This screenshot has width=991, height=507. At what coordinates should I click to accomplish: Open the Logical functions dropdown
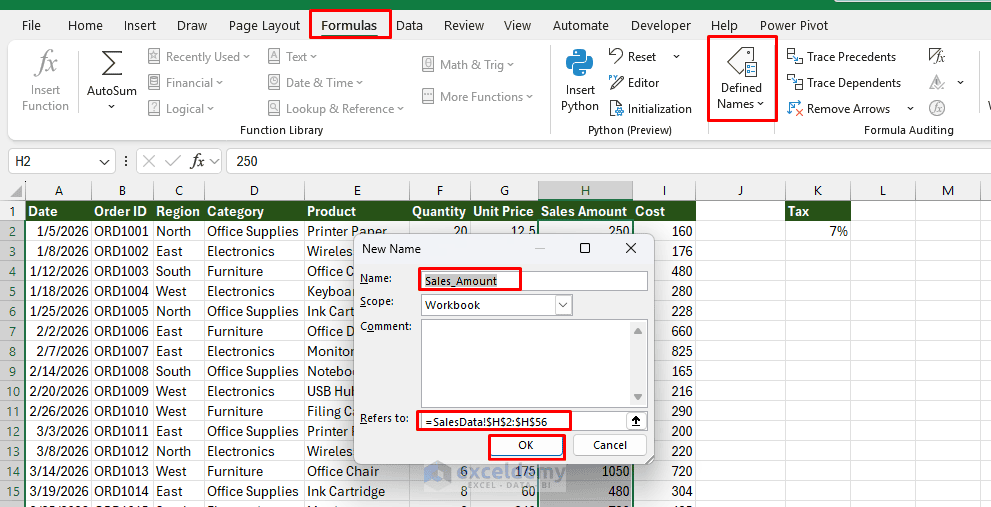point(181,109)
